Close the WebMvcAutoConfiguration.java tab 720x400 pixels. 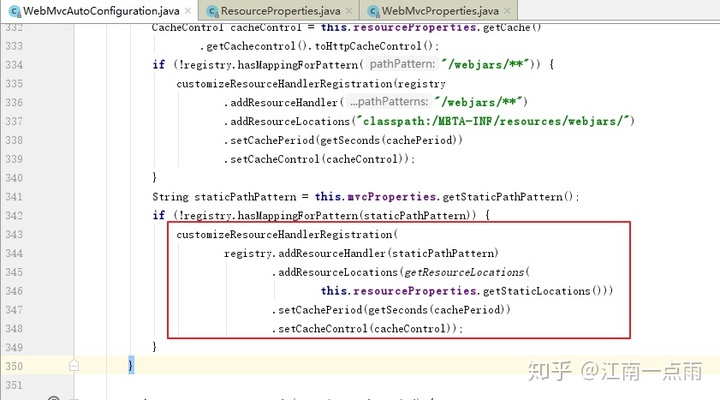click(188, 11)
